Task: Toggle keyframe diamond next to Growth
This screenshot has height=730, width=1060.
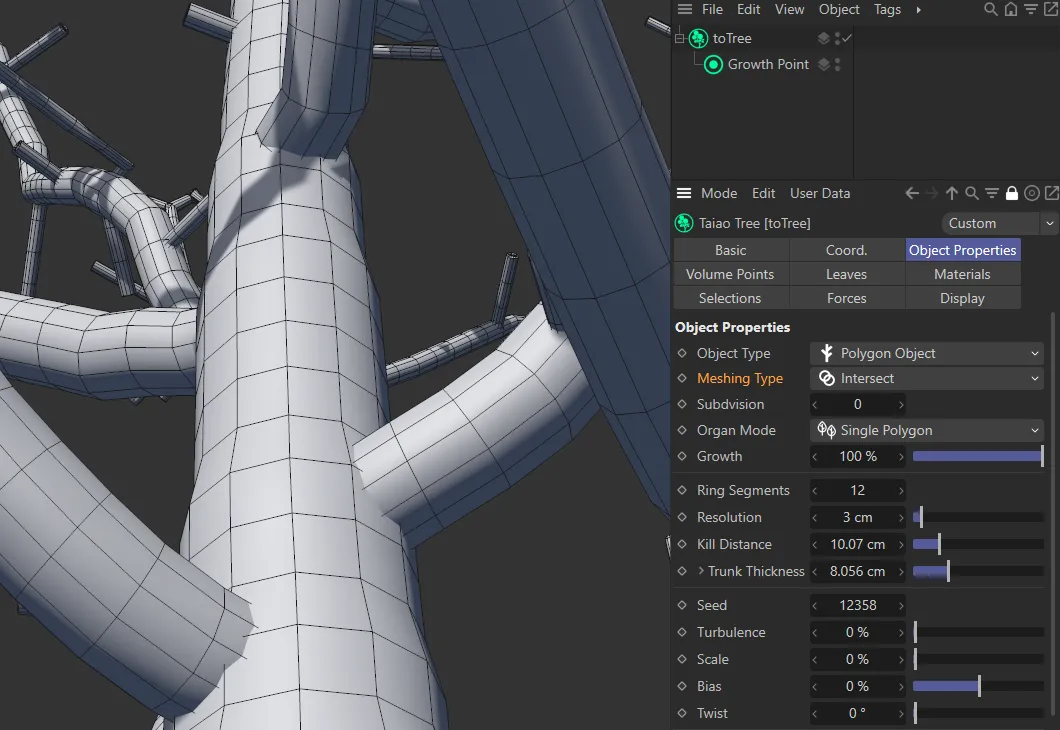Action: [682, 456]
